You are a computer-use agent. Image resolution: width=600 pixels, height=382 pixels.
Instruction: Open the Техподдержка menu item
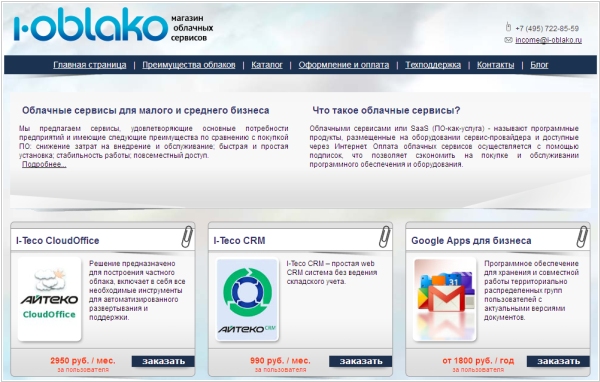(433, 65)
